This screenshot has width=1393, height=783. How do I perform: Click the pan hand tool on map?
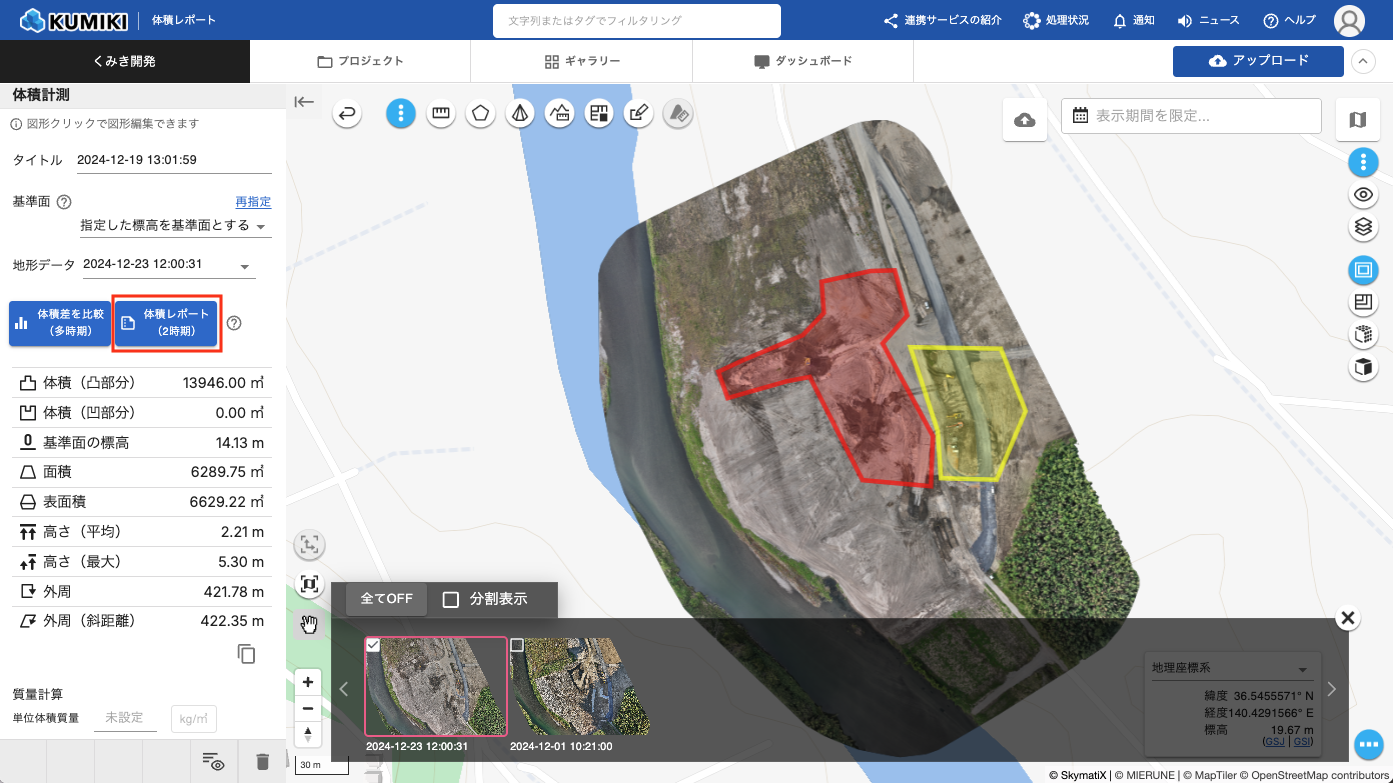click(310, 625)
